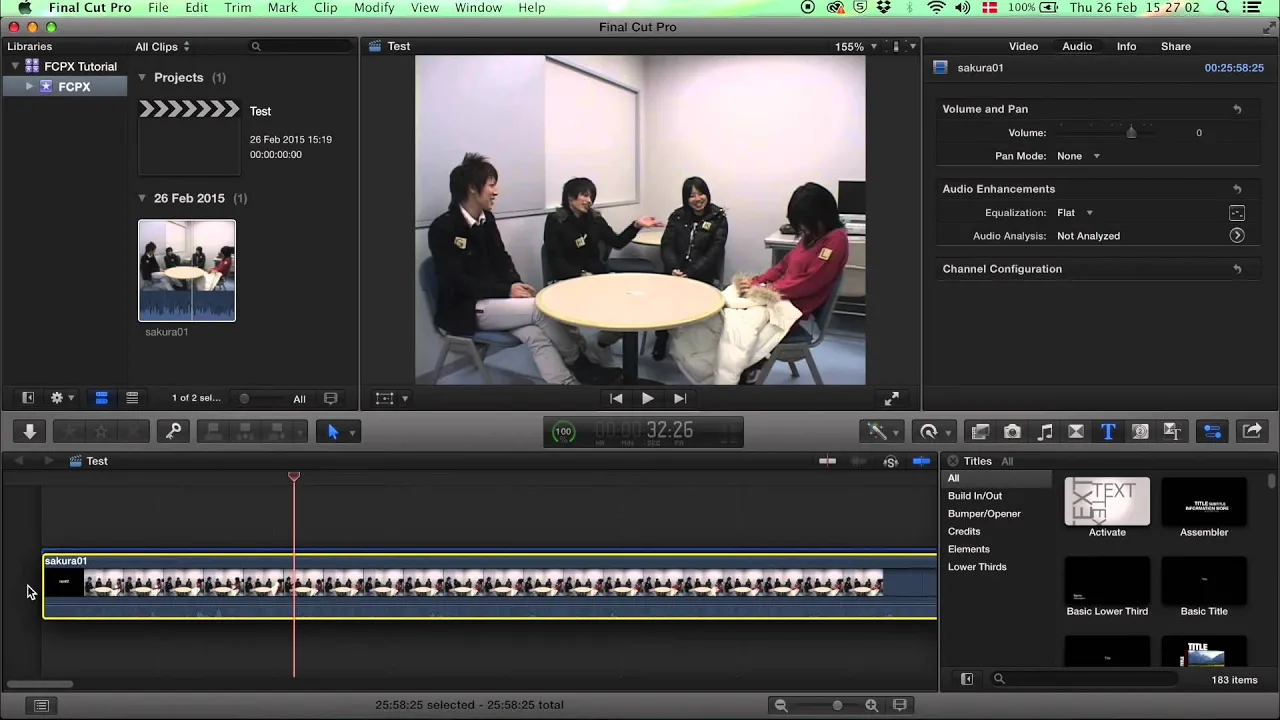Viewport: 1280px width, 720px height.
Task: Go to previous edit point
Action: (x=616, y=398)
